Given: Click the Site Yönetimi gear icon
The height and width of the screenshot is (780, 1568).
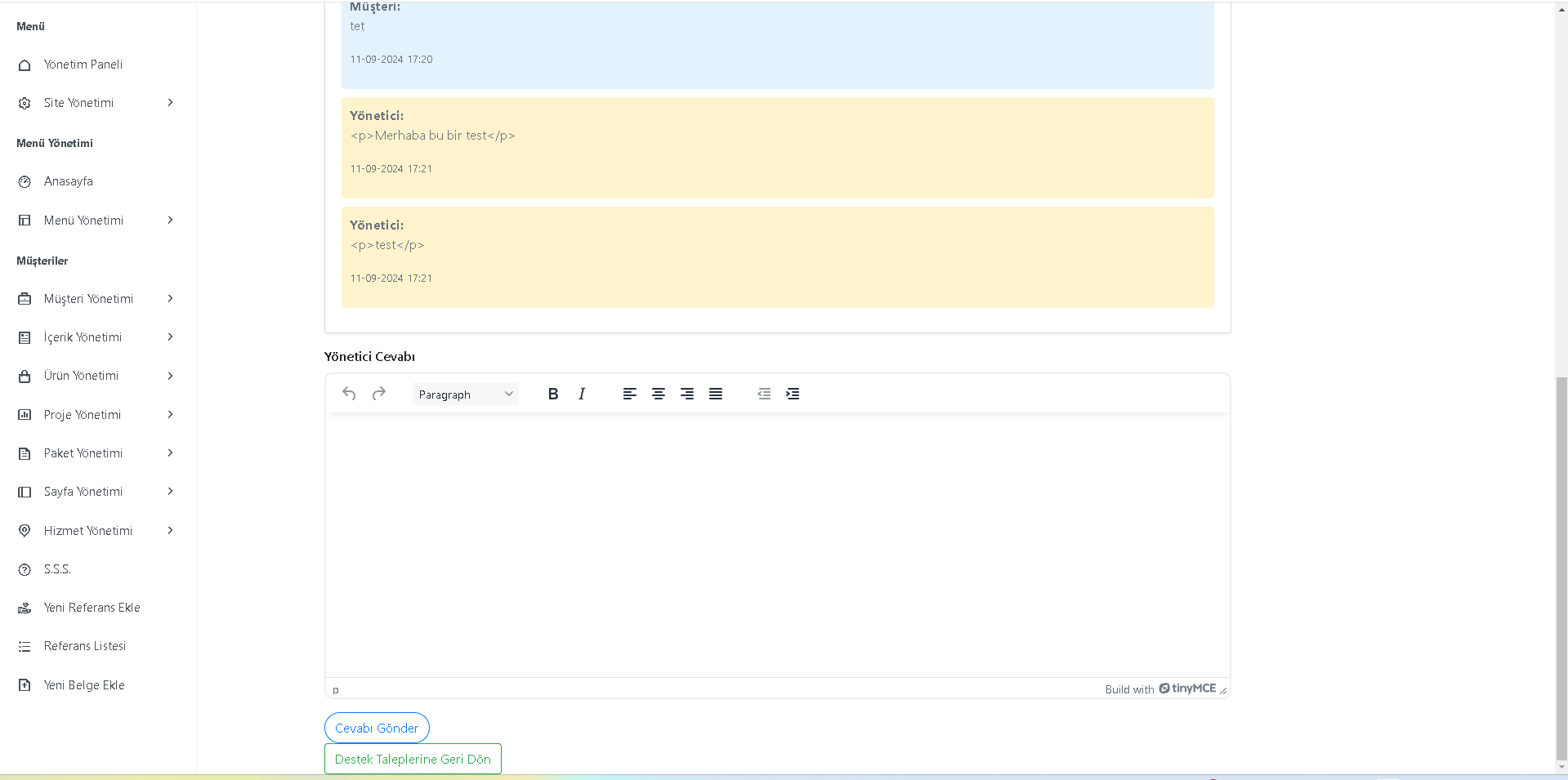Looking at the screenshot, I should click(25, 103).
